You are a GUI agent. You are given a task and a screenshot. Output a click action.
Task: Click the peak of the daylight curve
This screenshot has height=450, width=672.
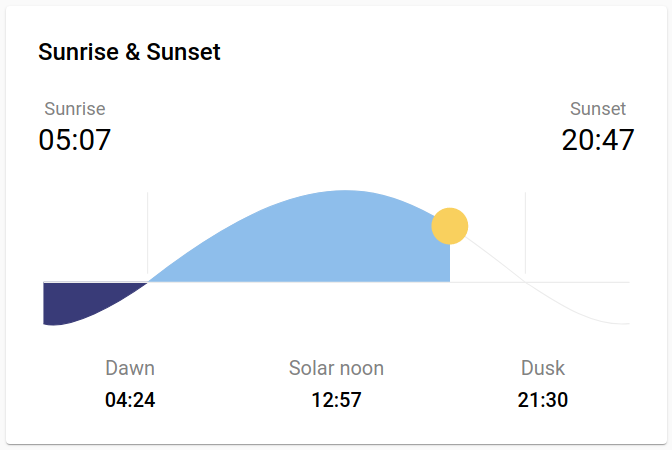[x=345, y=191]
